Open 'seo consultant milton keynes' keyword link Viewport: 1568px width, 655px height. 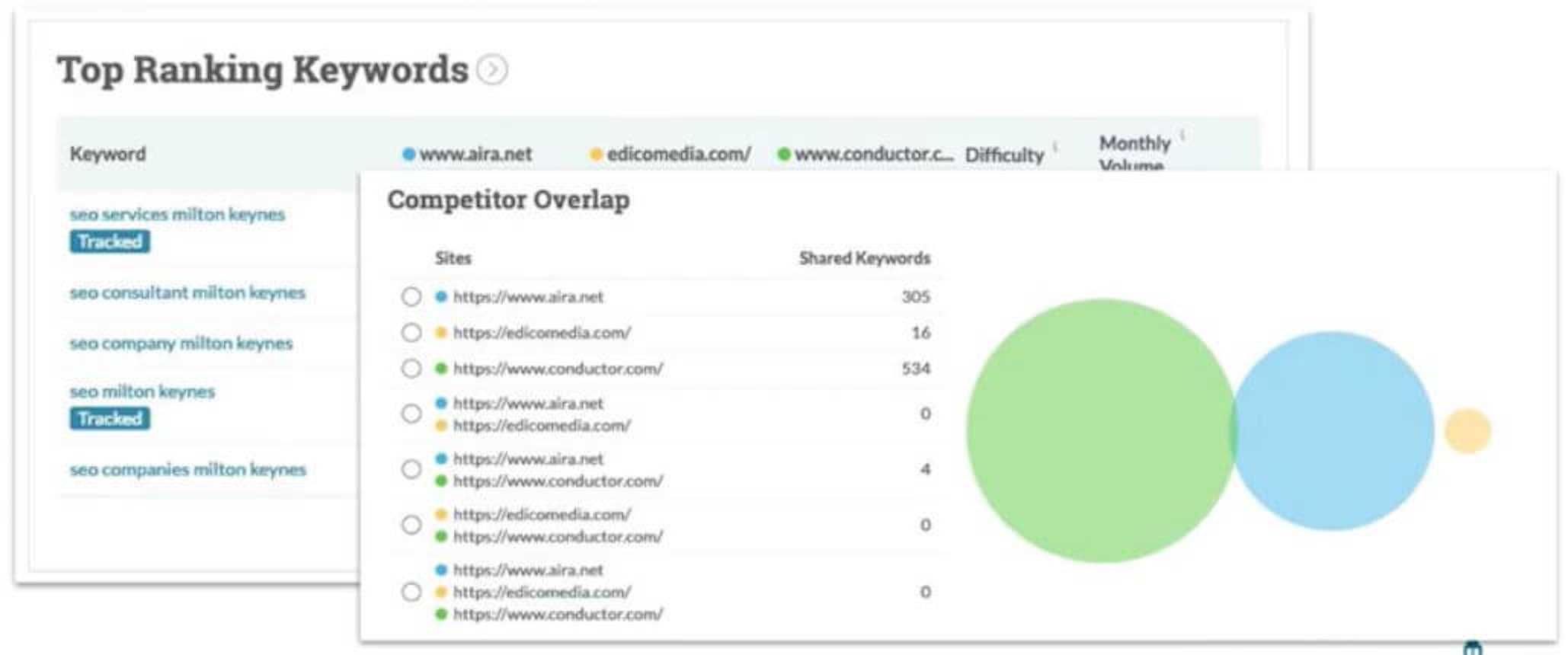coord(187,292)
